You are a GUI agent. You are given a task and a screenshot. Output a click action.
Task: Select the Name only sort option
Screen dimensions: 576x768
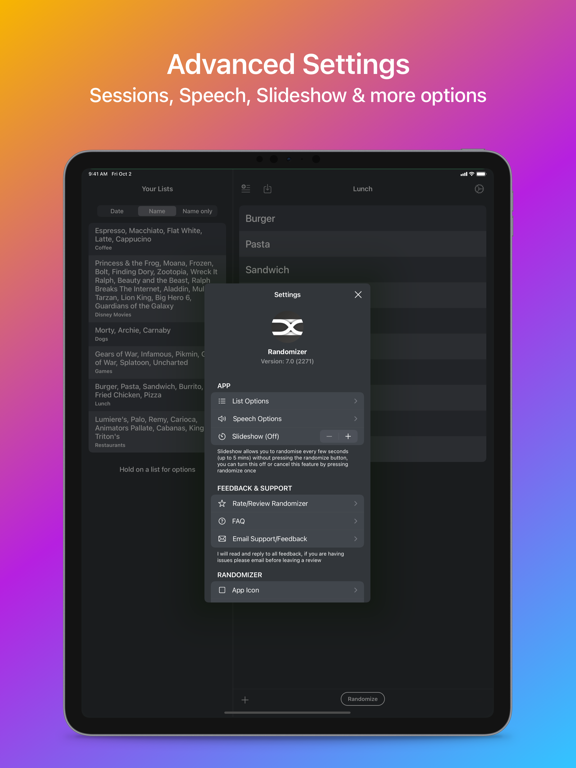(x=197, y=211)
